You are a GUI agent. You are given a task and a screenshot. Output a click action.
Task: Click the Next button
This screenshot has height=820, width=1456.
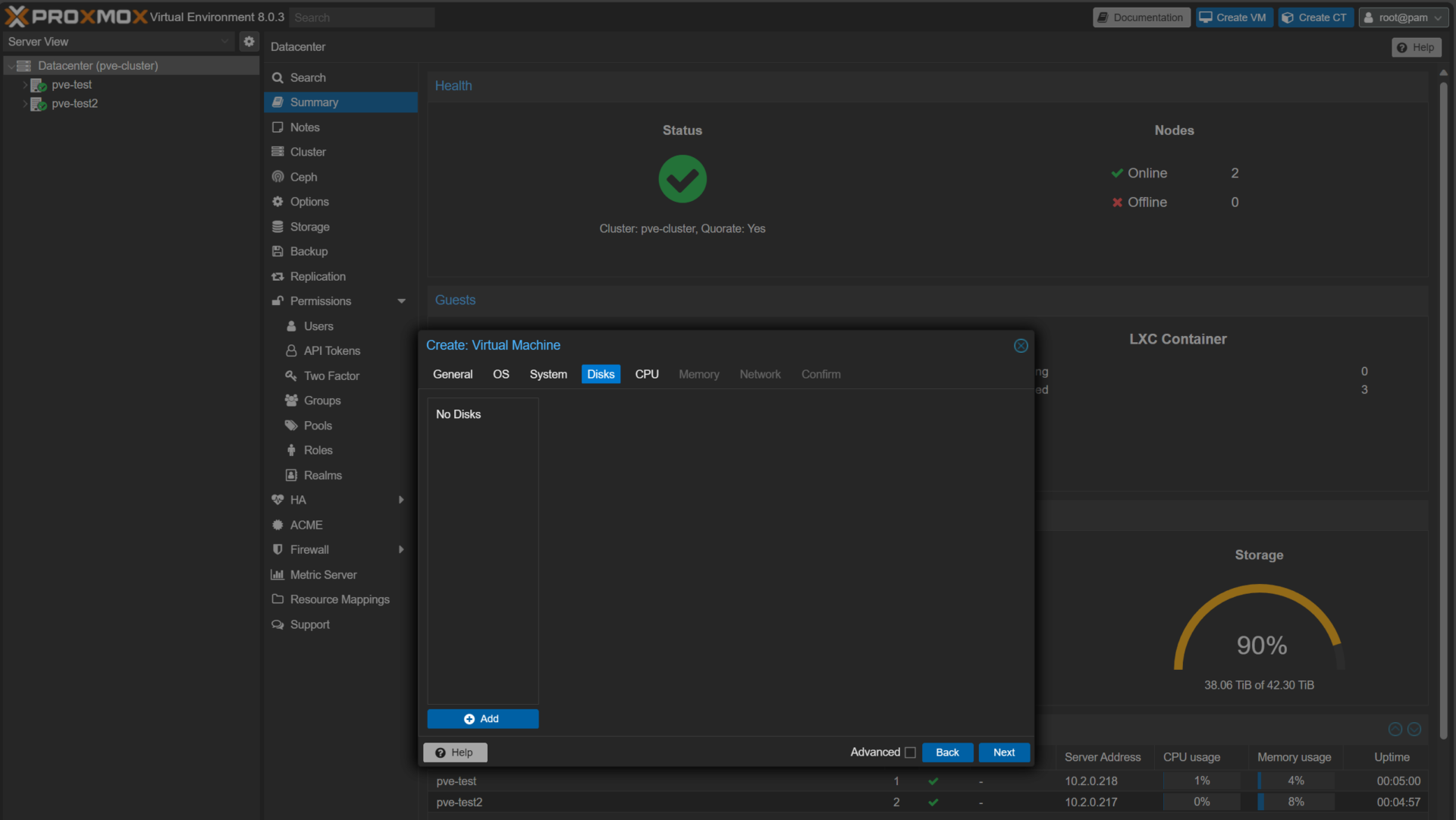pos(1004,752)
